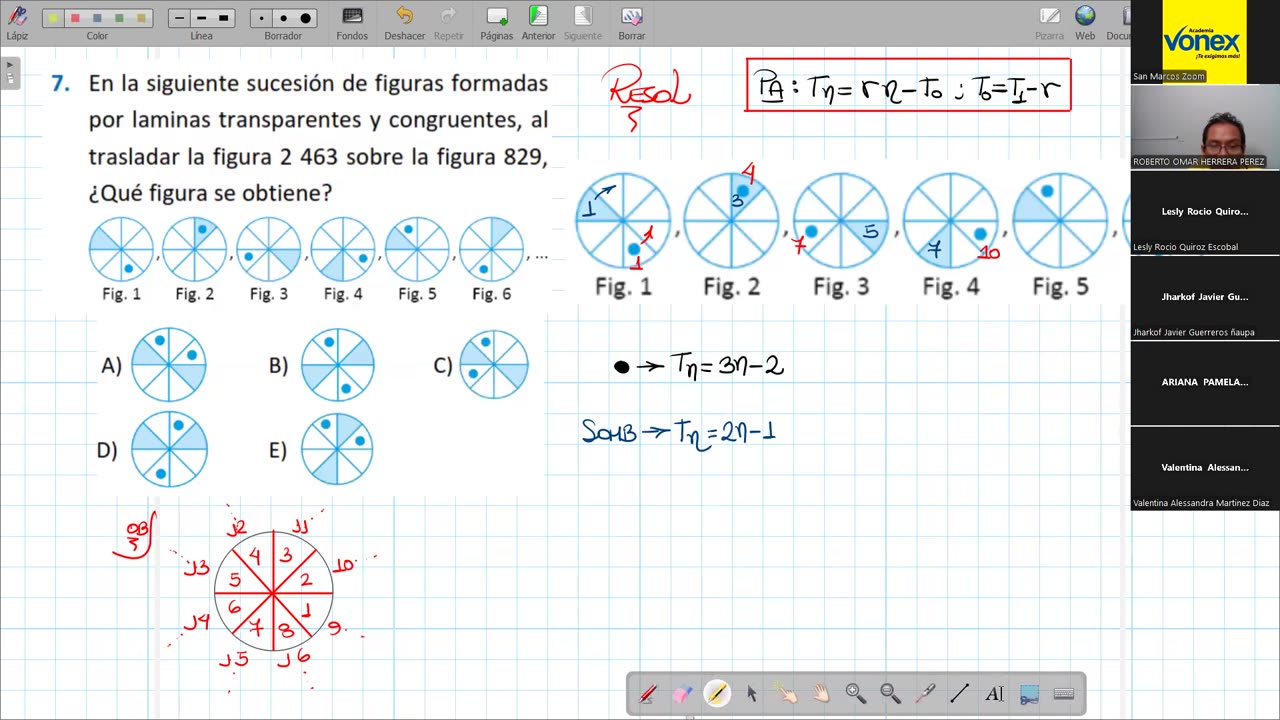This screenshot has width=1280, height=720.
Task: Select the pointing-finger interact tool
Action: [787, 693]
